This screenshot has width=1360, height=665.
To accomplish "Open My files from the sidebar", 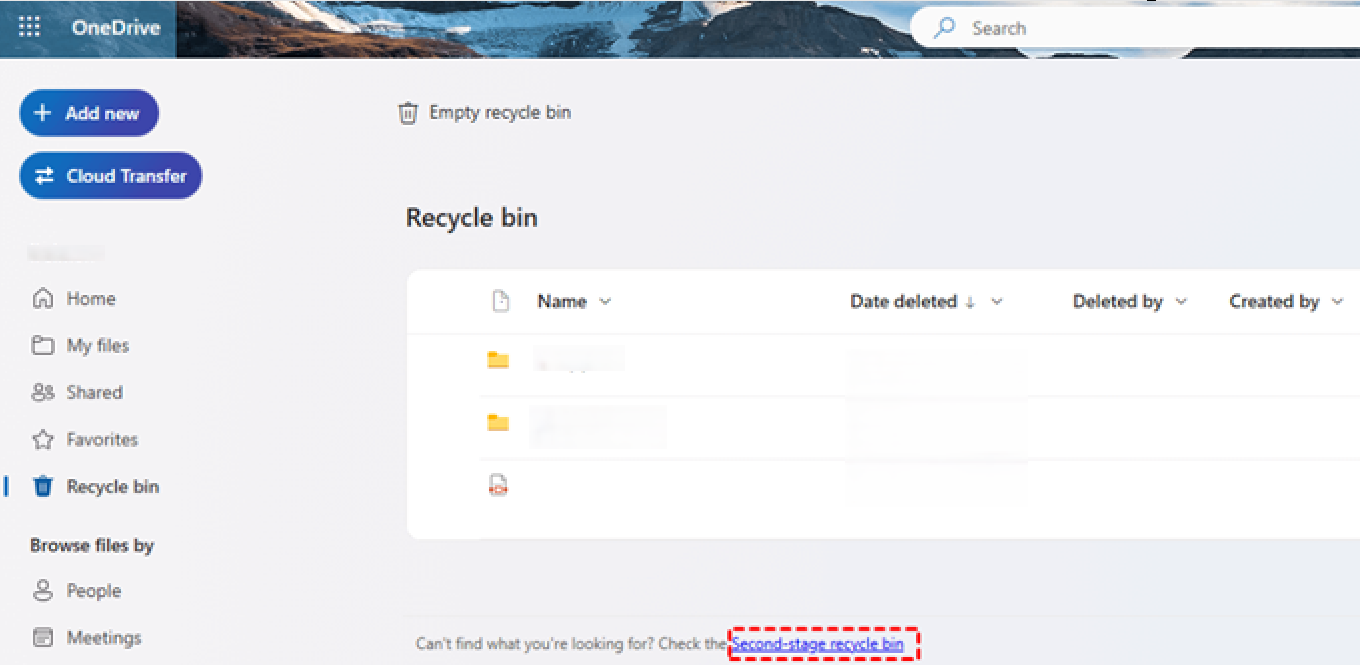I will click(97, 345).
